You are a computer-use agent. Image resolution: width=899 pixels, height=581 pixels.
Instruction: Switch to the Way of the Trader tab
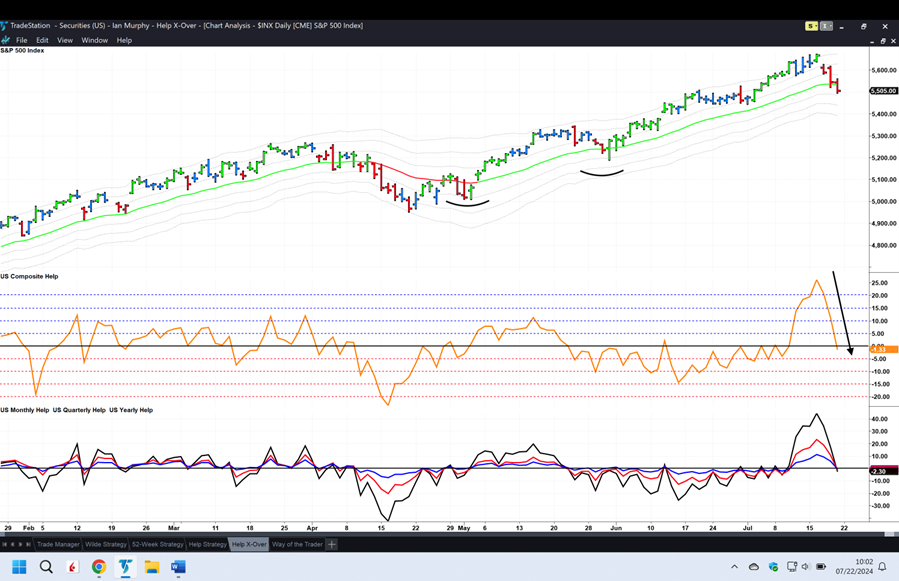297,544
